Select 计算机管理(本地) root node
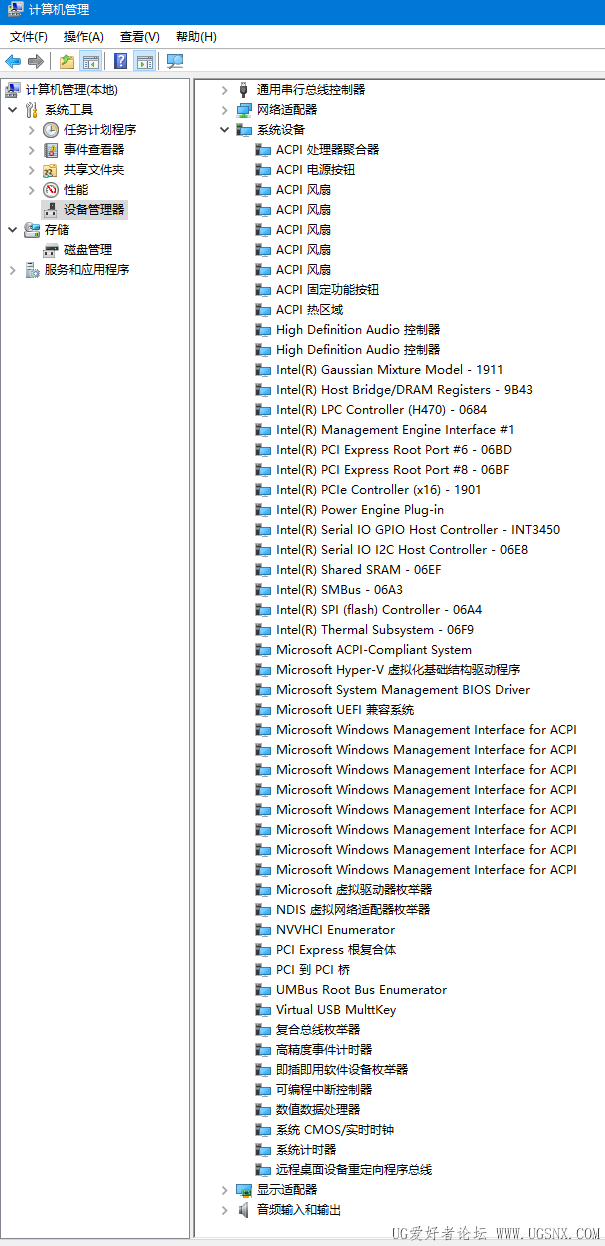This screenshot has width=605, height=1246. click(x=71, y=90)
